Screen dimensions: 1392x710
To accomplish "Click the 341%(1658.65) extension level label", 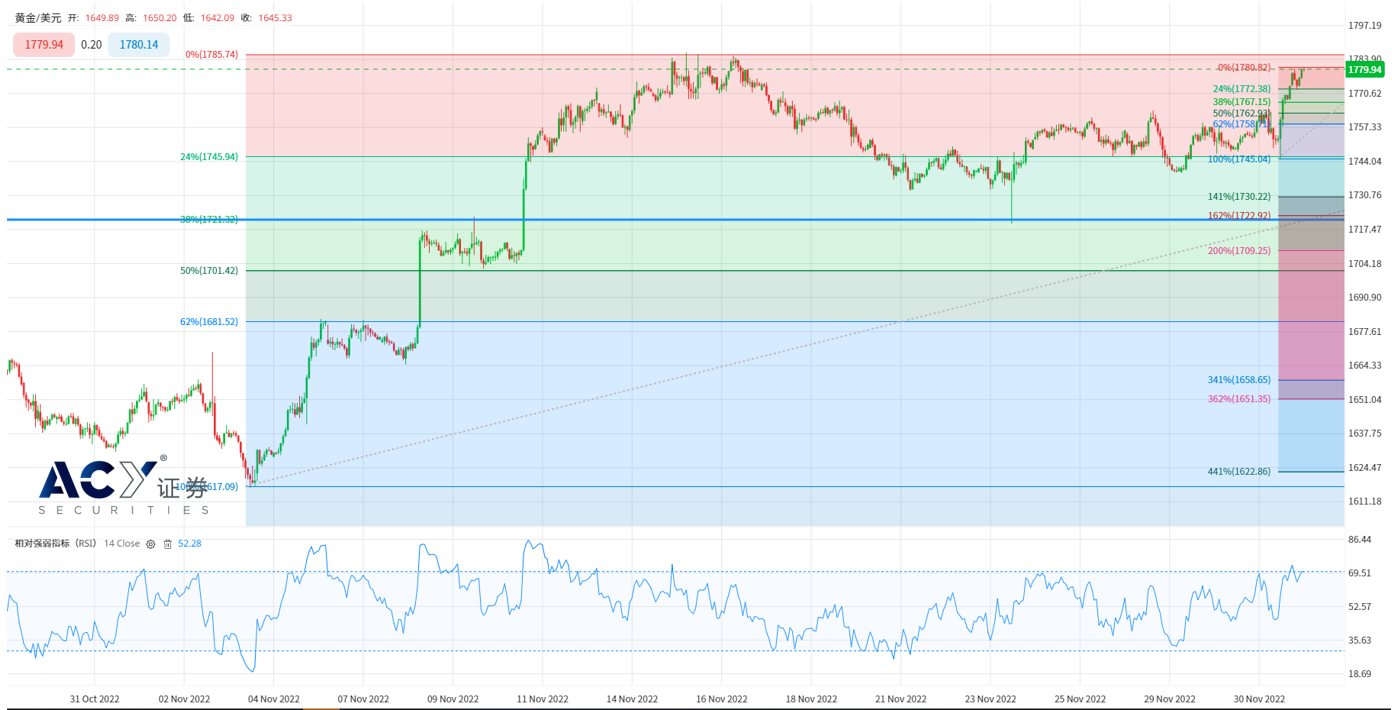I will (x=1239, y=380).
